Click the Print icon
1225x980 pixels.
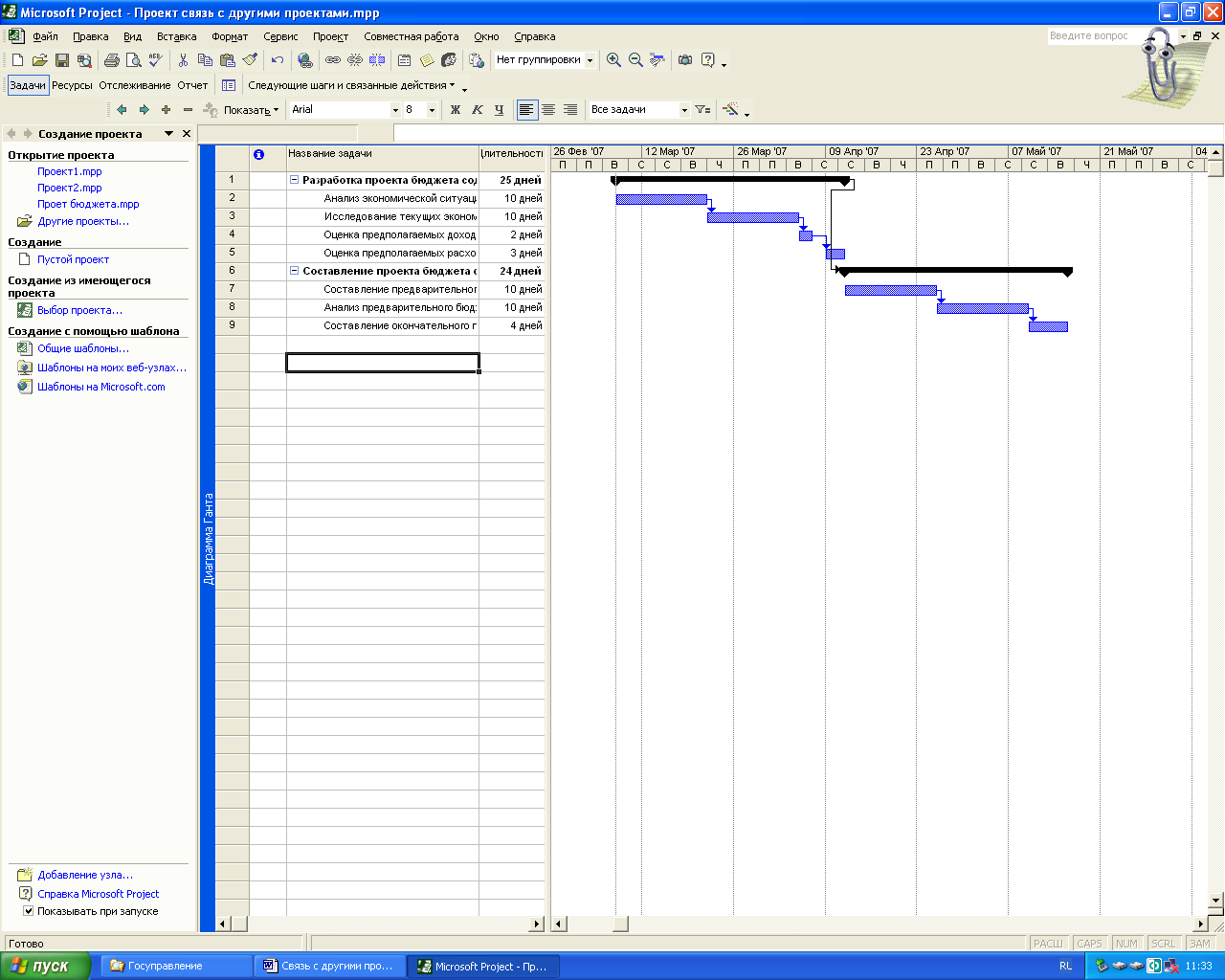(x=112, y=60)
